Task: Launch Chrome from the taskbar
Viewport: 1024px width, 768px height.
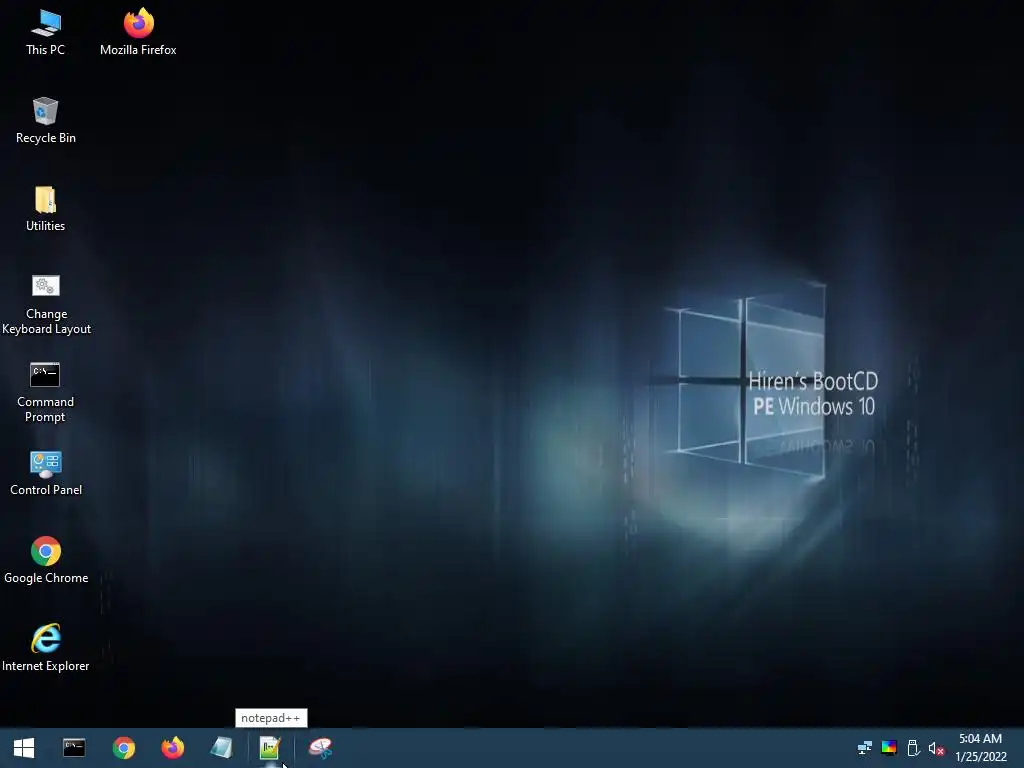Action: click(x=123, y=748)
